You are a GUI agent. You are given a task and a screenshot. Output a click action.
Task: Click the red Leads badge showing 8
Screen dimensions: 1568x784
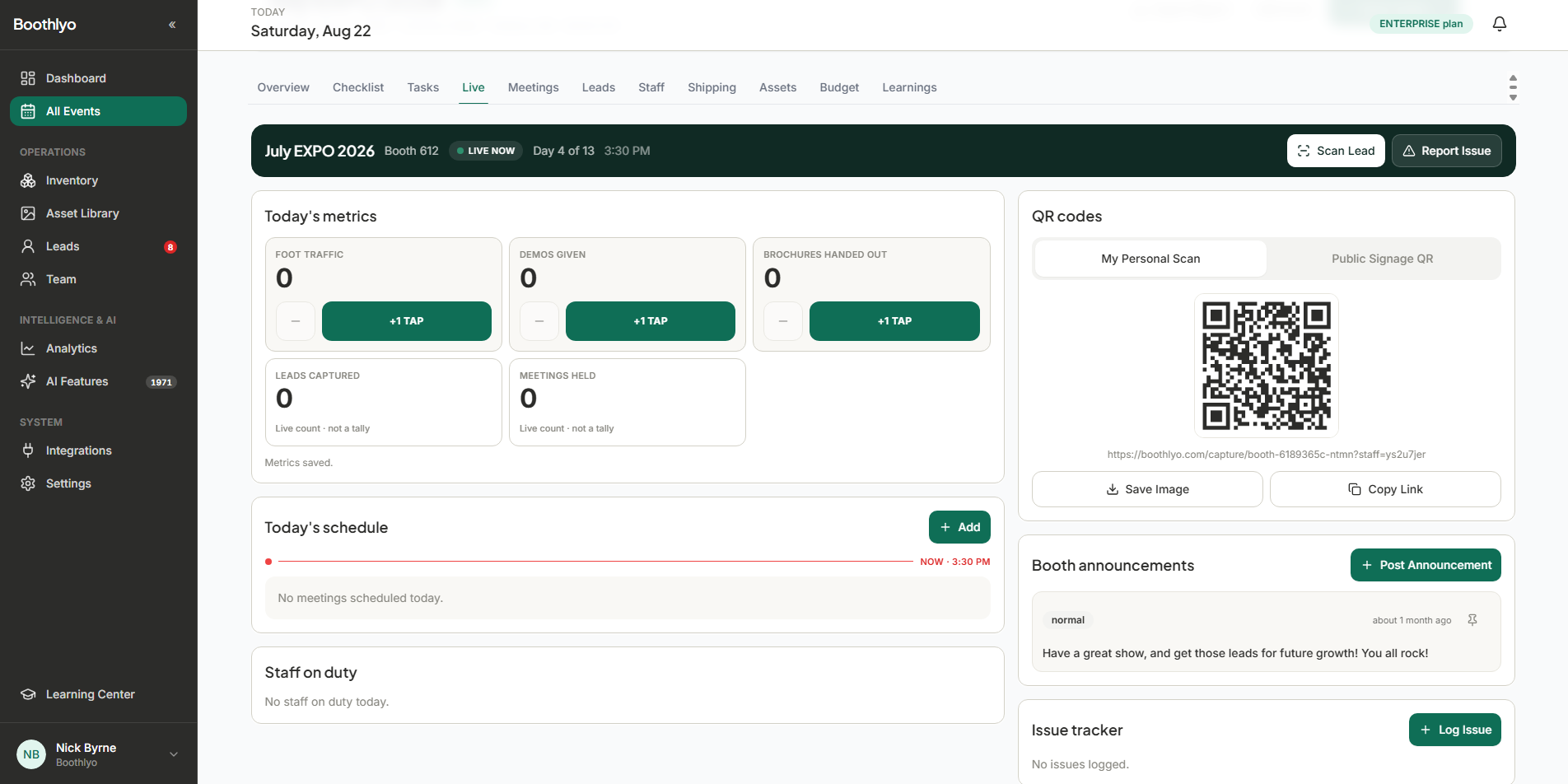pos(170,247)
